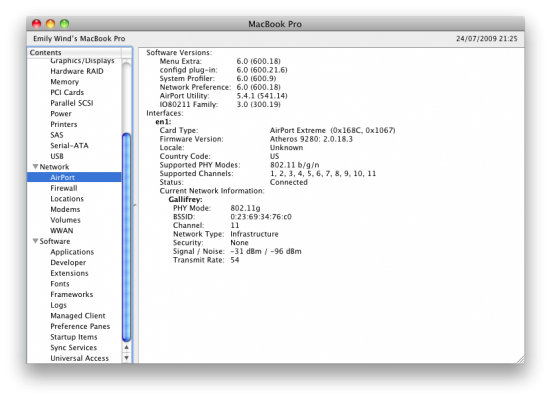Select Locations under Network
The width and height of the screenshot is (551, 400).
(x=67, y=199)
